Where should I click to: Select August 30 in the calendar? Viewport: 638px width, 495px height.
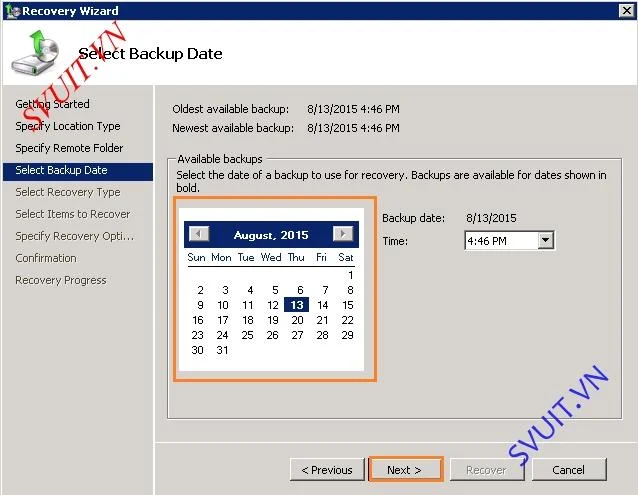197,350
